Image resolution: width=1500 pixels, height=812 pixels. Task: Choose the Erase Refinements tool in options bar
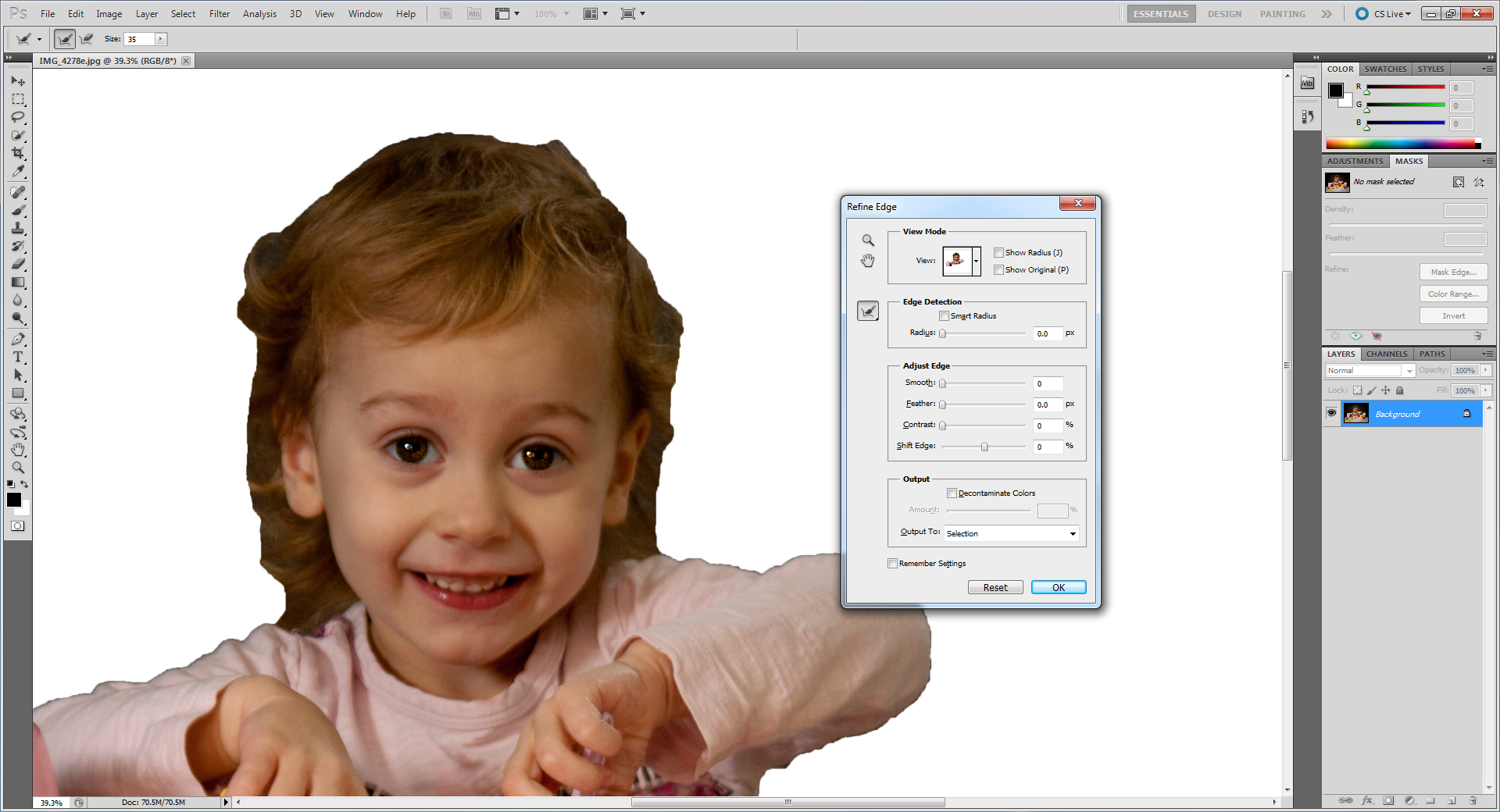tap(87, 39)
